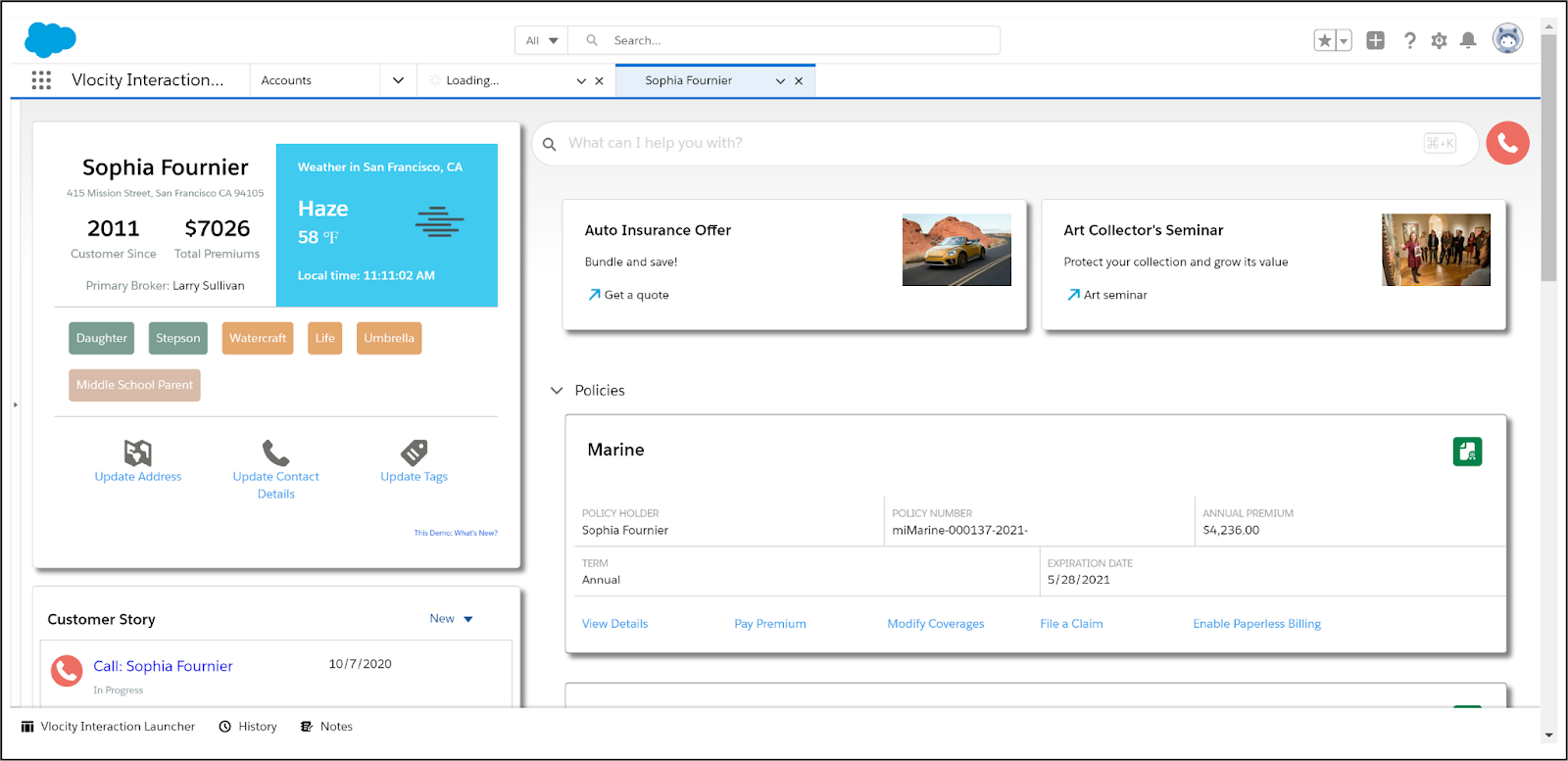Click the green Marine policy icon

click(x=1467, y=452)
